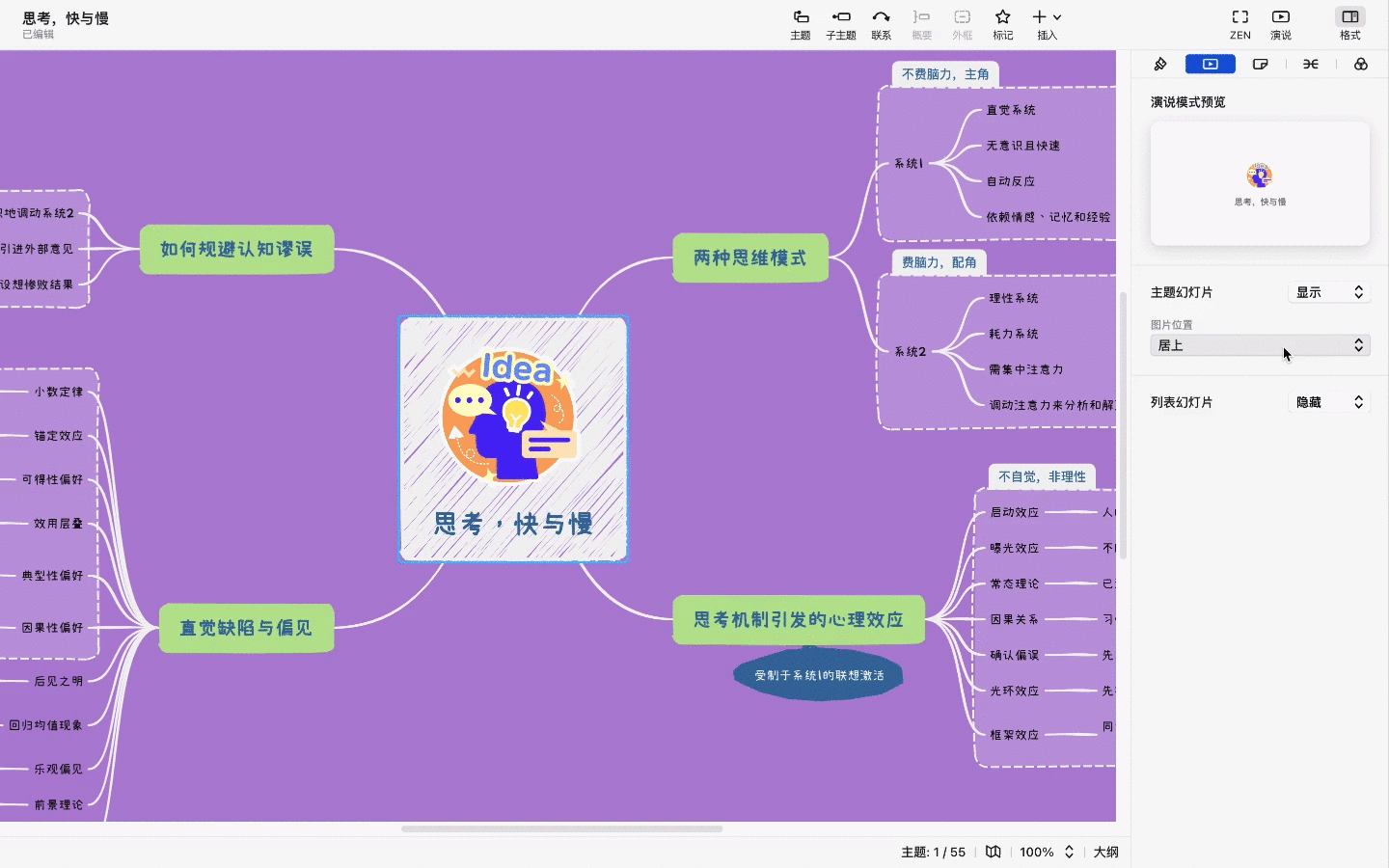Add a subtopic using the 子主题 icon
1389x868 pixels.
coord(840,24)
